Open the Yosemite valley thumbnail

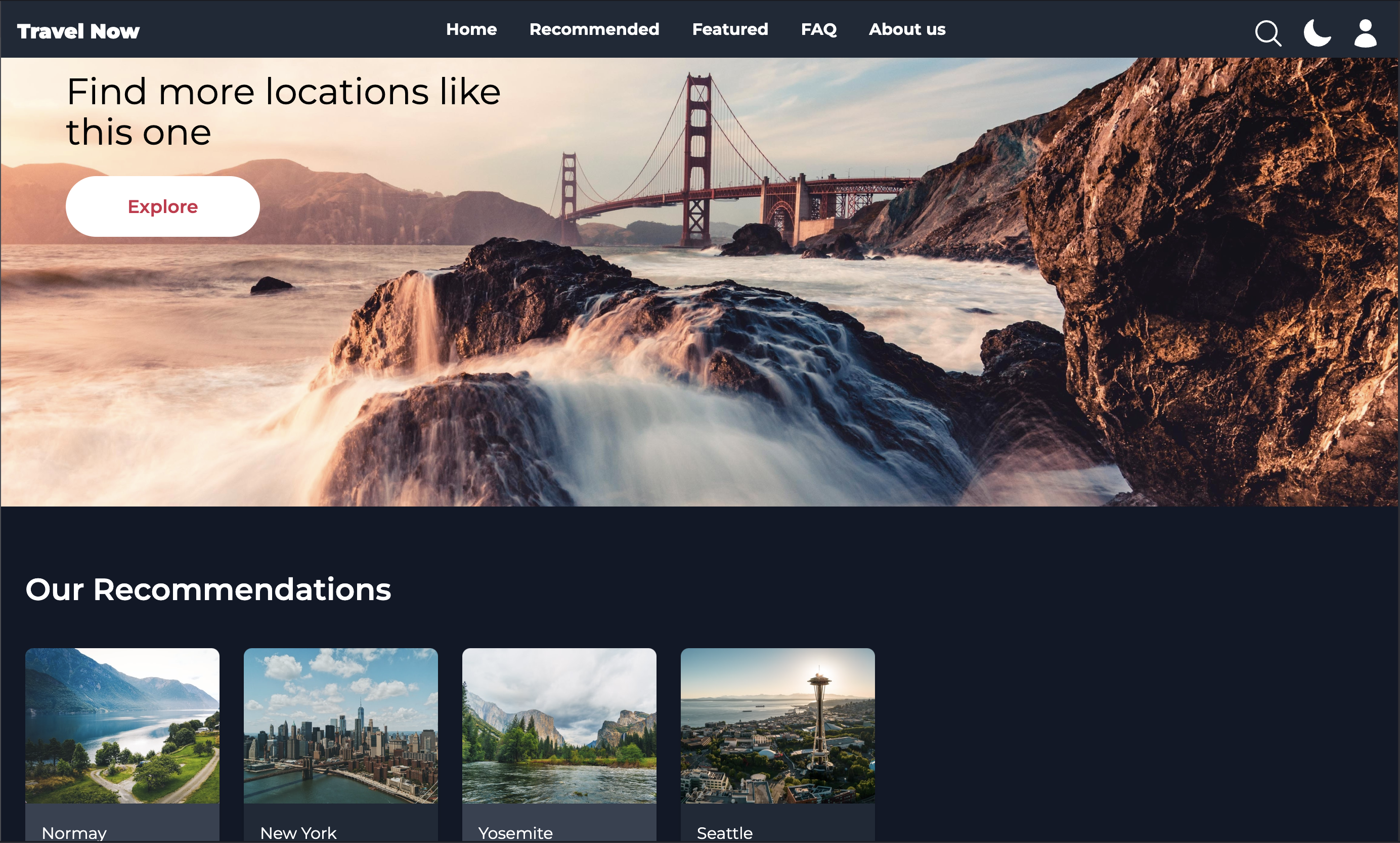point(559,726)
